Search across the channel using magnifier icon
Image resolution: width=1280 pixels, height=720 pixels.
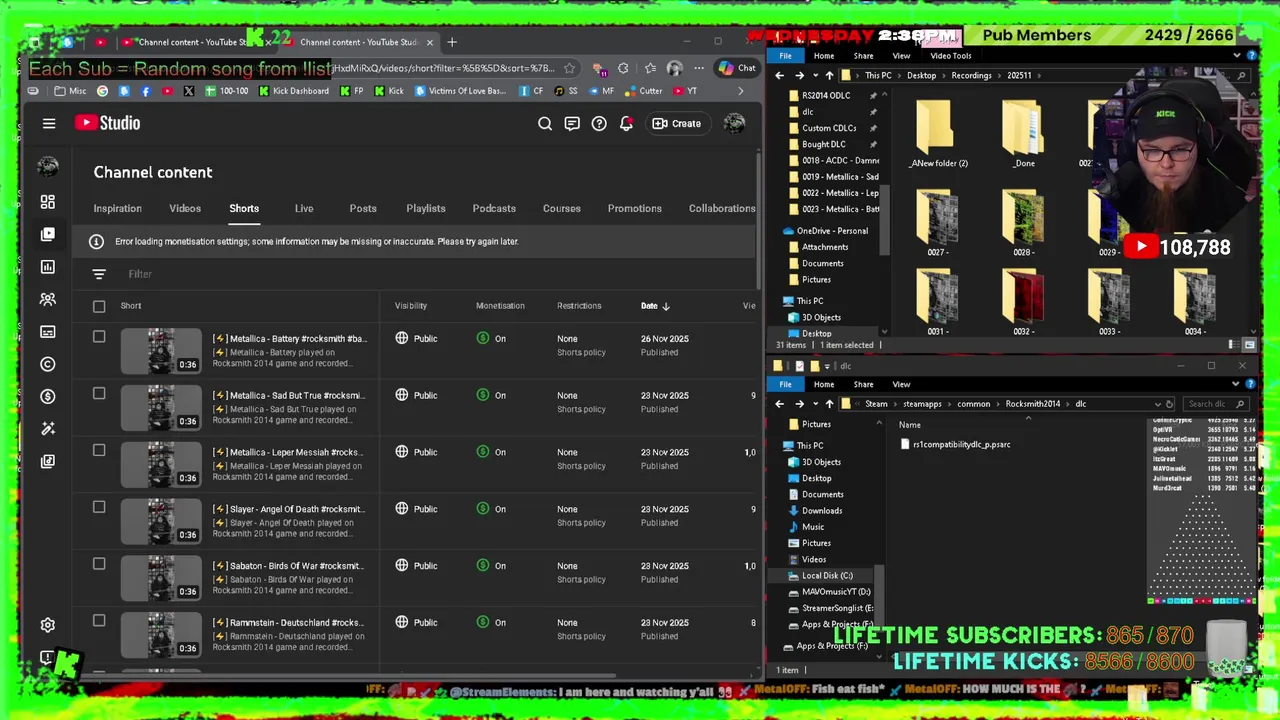tap(545, 123)
